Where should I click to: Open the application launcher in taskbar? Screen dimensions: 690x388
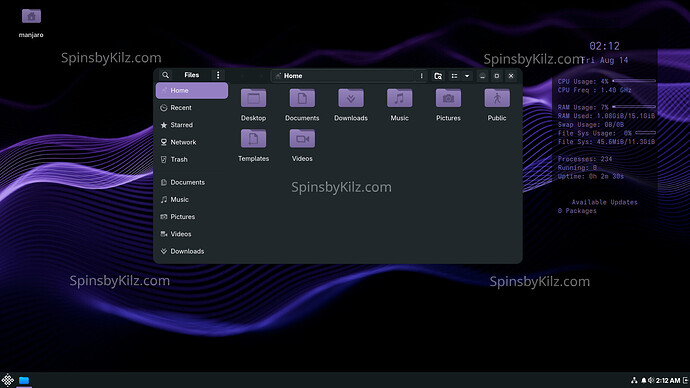tap(7, 380)
